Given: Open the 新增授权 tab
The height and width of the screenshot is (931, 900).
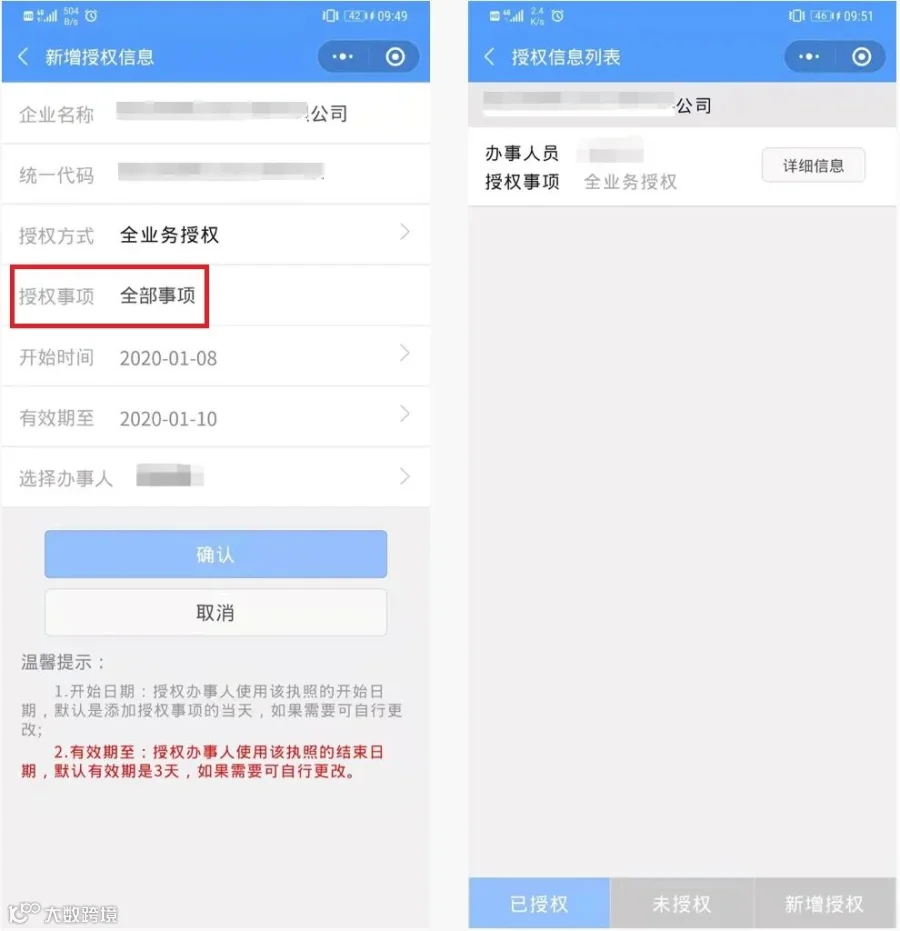Looking at the screenshot, I should tap(825, 903).
